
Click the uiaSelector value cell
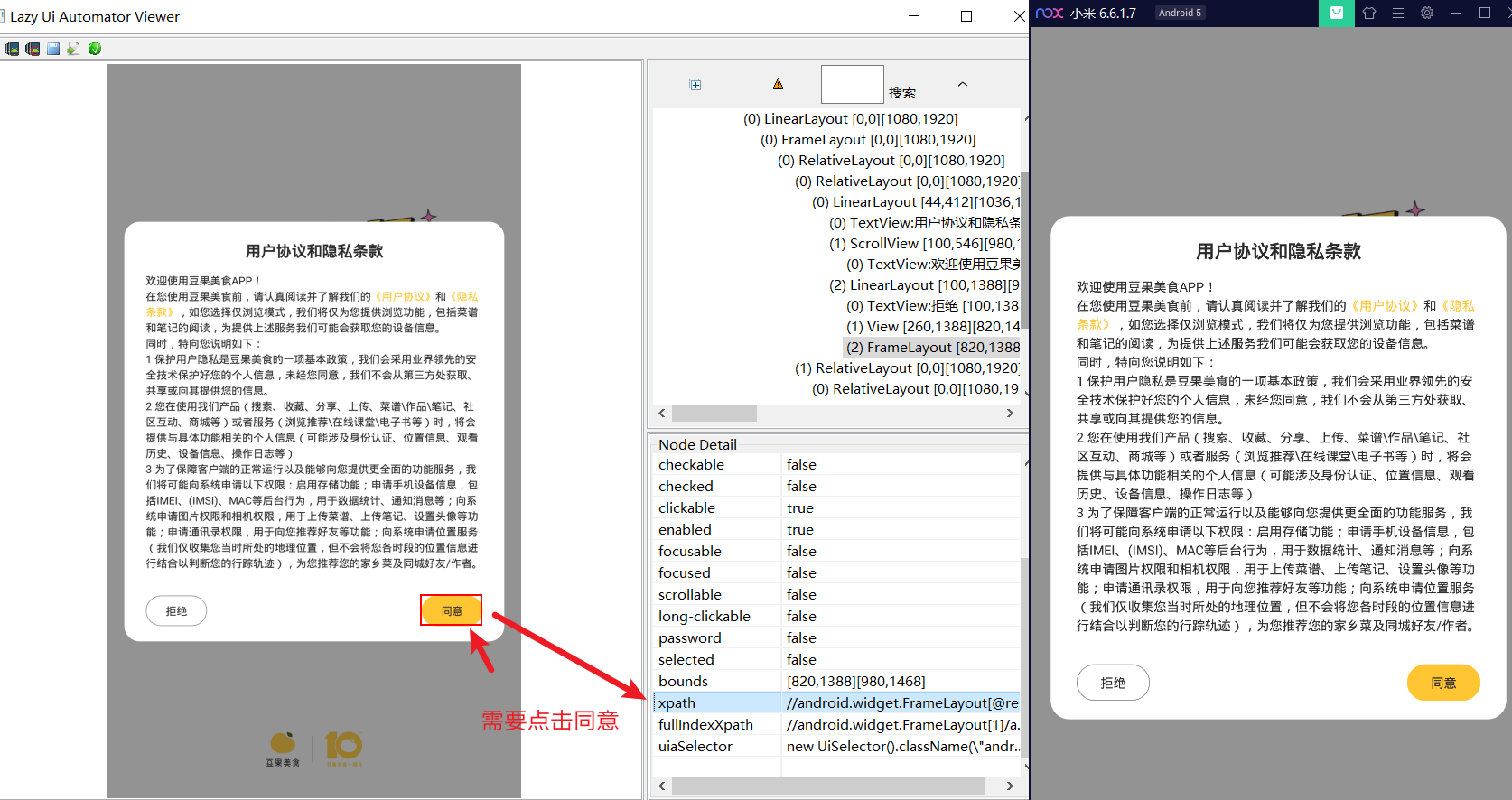(901, 746)
